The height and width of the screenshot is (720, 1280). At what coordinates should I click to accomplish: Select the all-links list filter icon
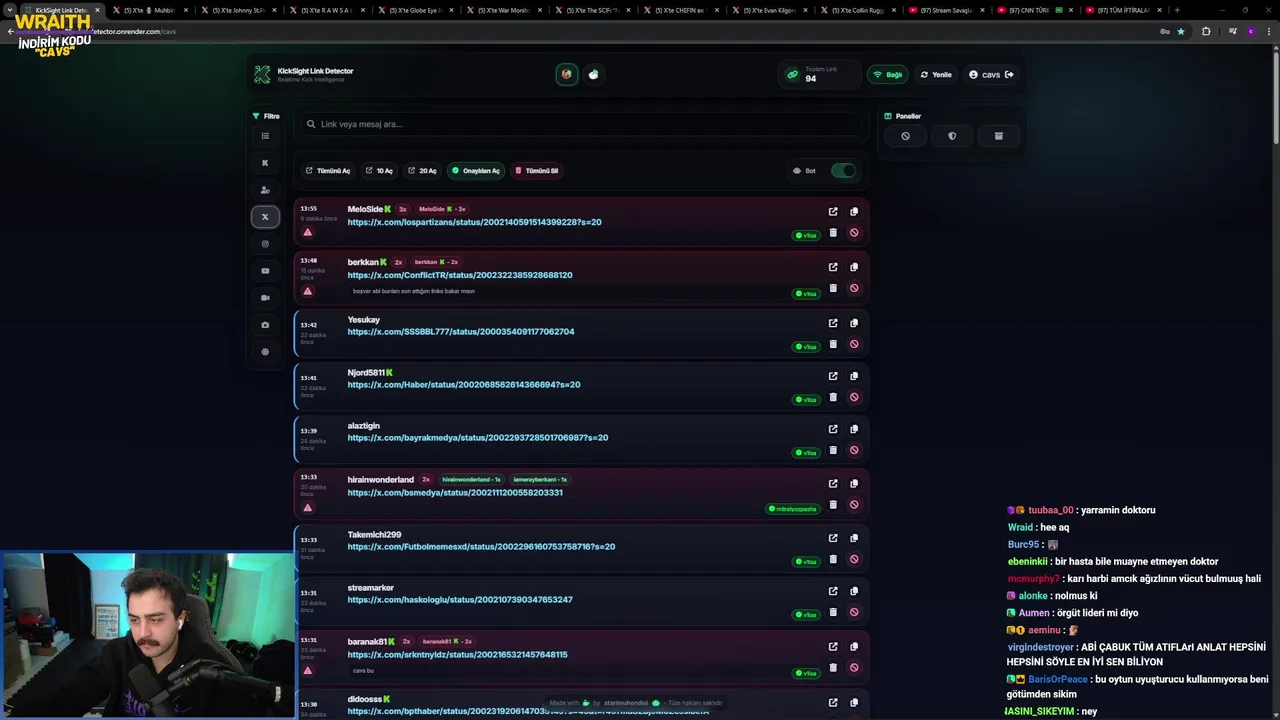265,136
